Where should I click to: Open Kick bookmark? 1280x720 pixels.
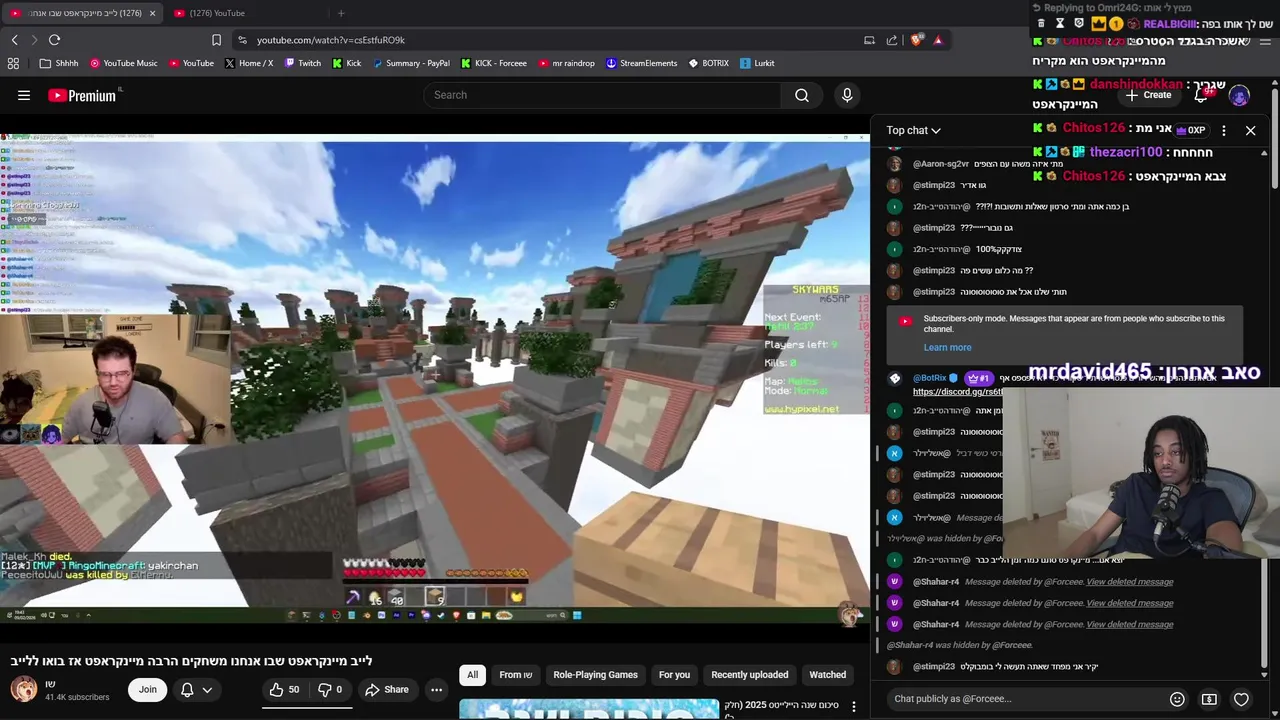(347, 63)
